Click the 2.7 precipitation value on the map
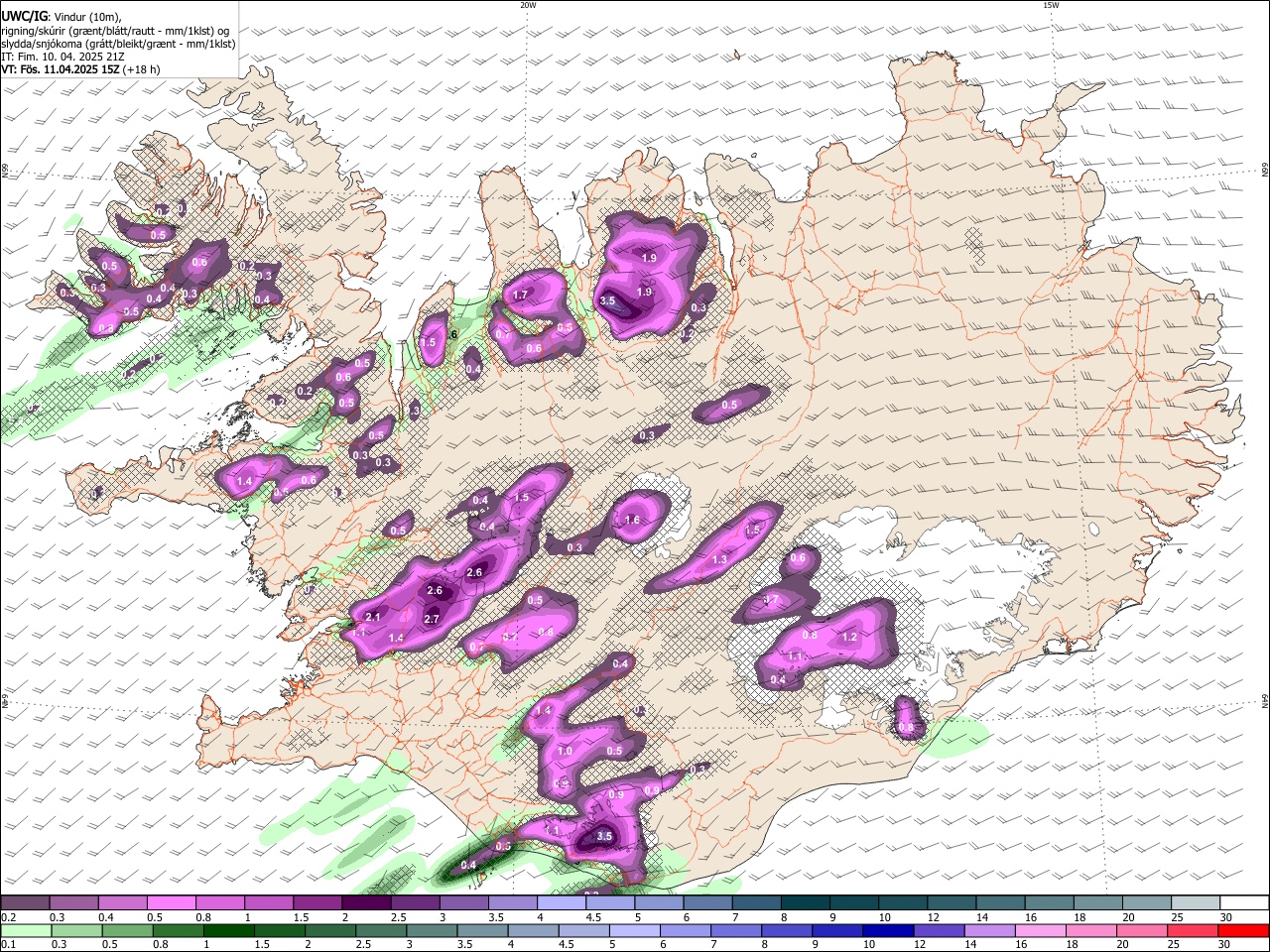 pos(432,619)
